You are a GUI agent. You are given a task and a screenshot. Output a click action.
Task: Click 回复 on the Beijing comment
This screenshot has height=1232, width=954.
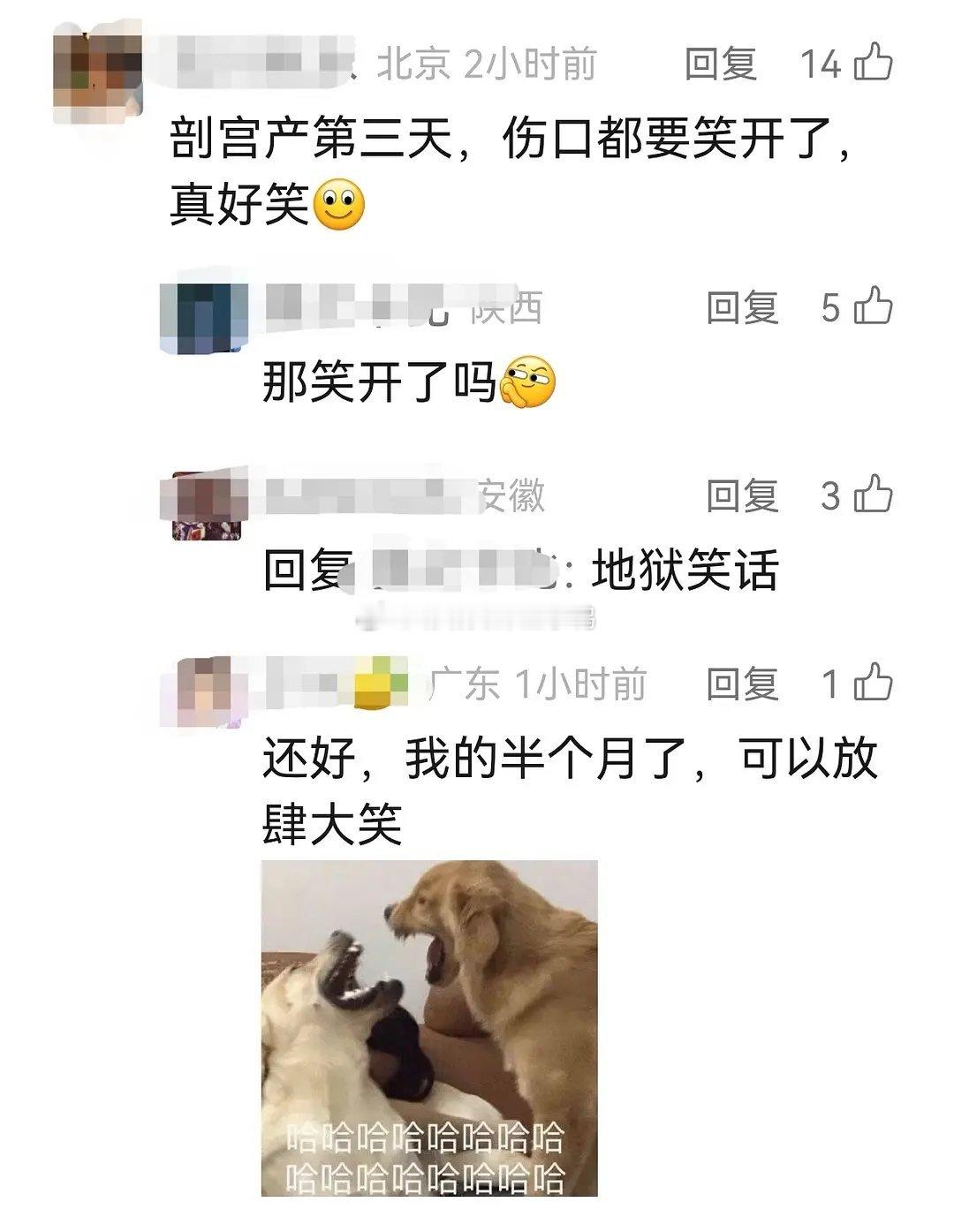point(721,64)
